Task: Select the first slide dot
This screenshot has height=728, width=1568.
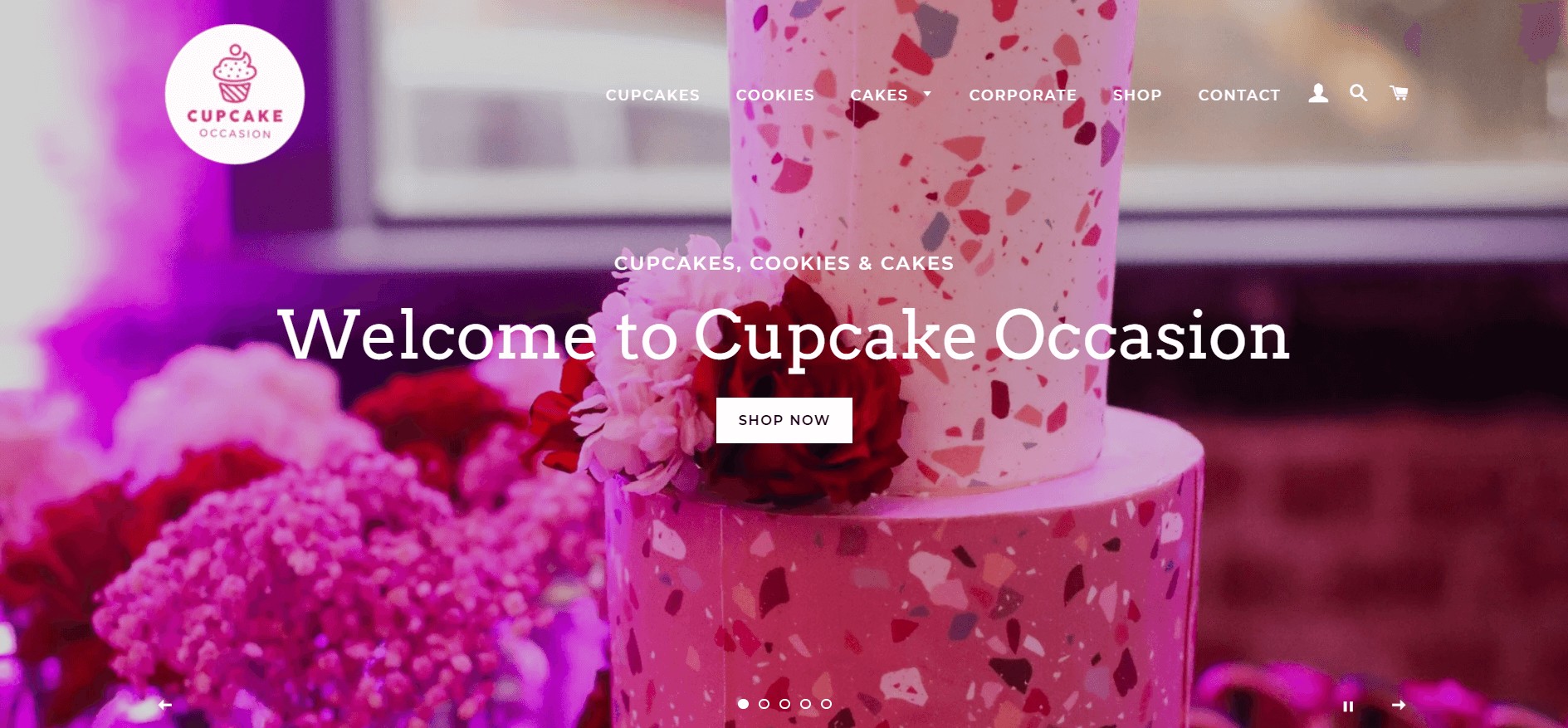Action: (743, 704)
